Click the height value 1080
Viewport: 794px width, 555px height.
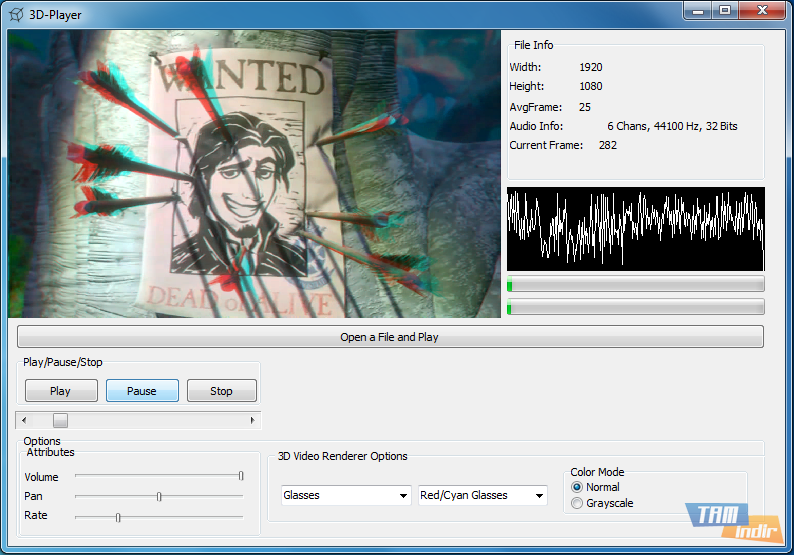(x=591, y=86)
